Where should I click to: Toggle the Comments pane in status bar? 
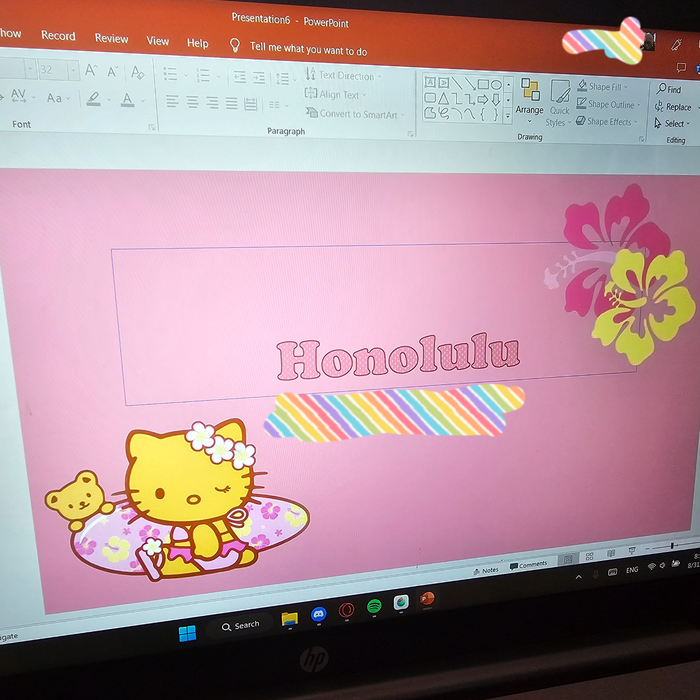(528, 565)
